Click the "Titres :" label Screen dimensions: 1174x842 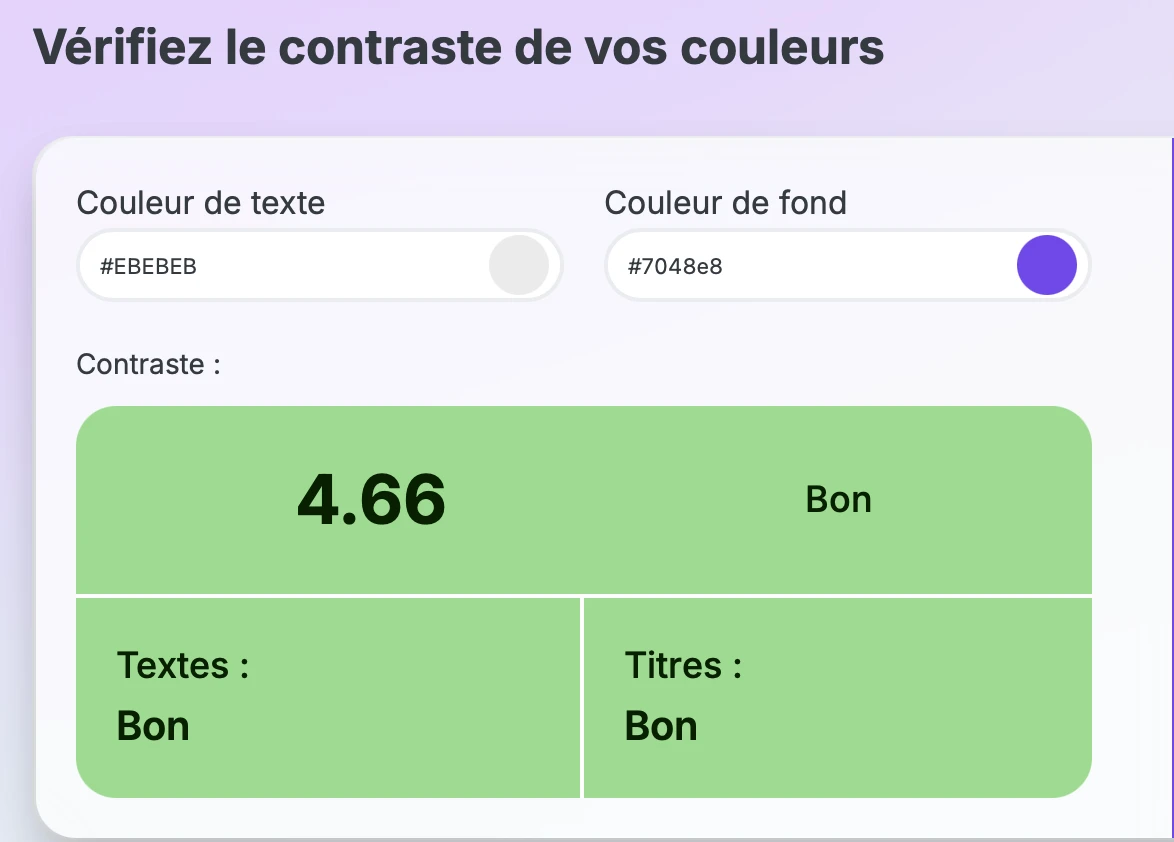[683, 665]
